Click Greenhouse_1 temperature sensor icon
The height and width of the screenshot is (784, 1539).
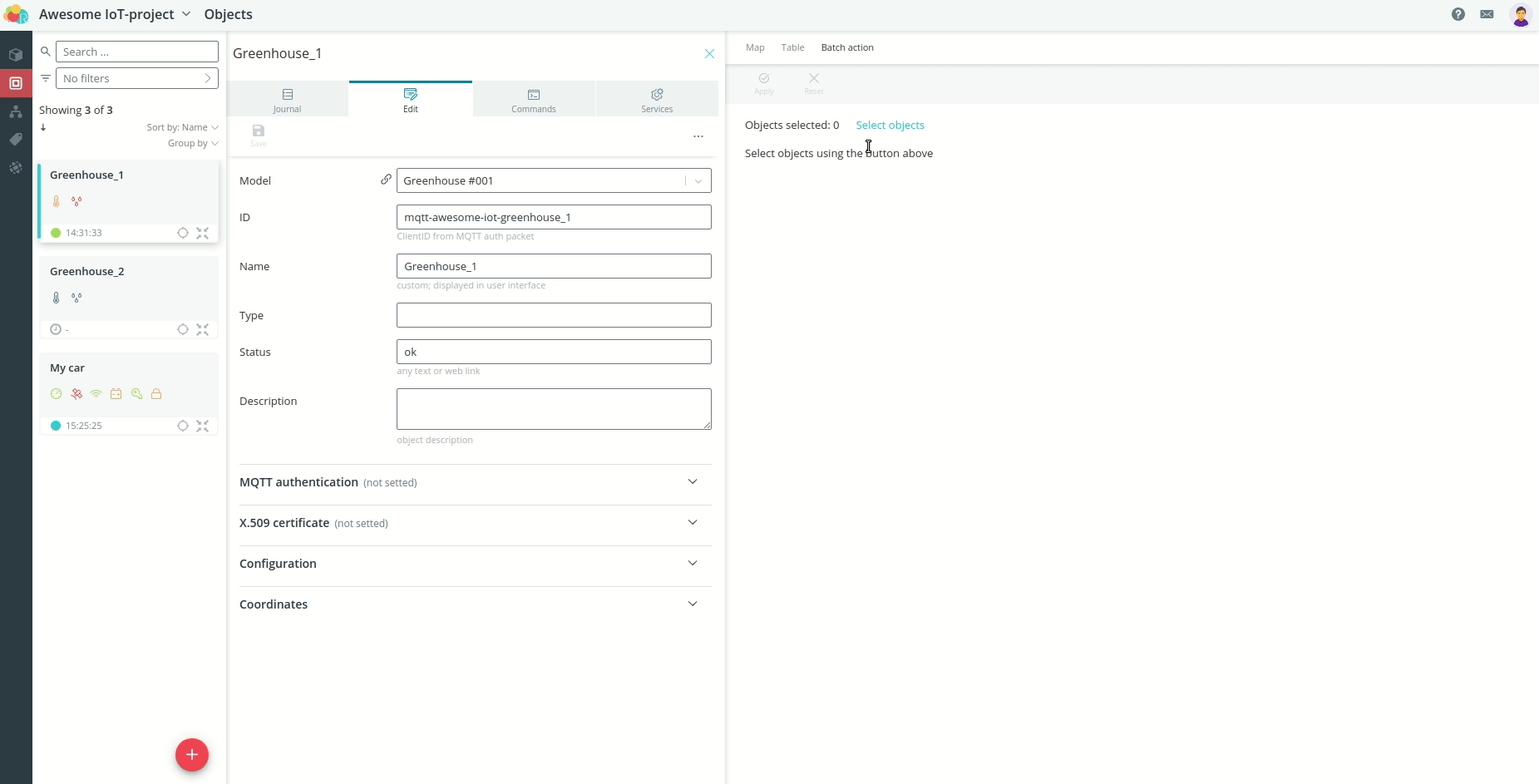pyautogui.click(x=56, y=201)
